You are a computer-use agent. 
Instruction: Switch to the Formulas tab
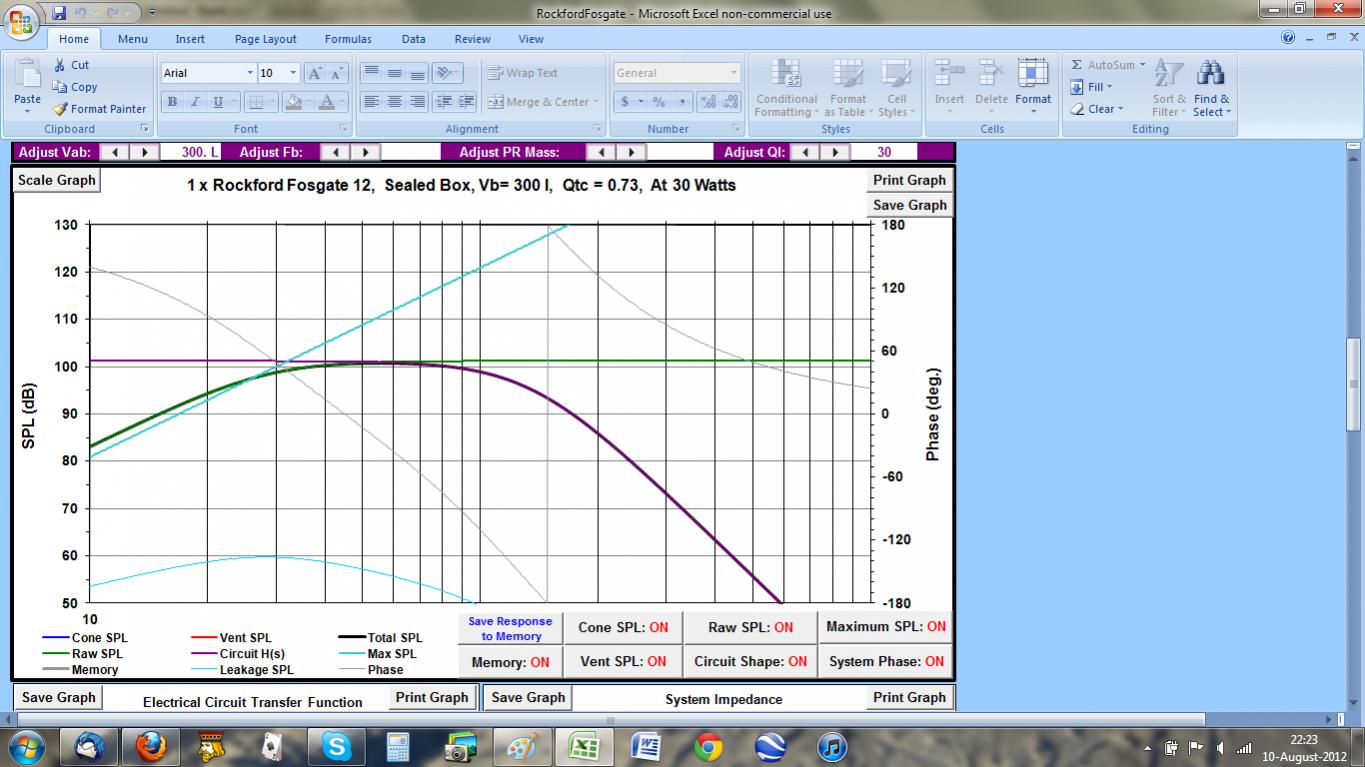348,39
